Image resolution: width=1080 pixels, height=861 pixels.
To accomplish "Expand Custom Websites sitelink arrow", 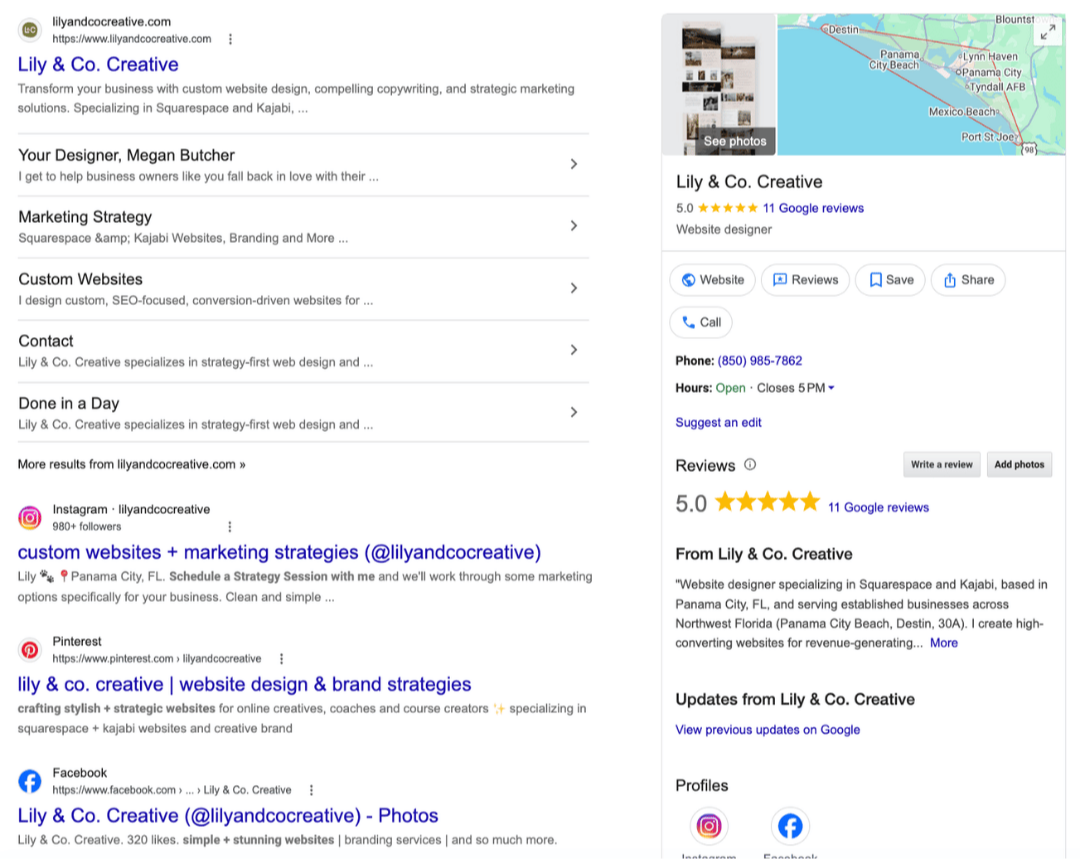I will pos(574,288).
